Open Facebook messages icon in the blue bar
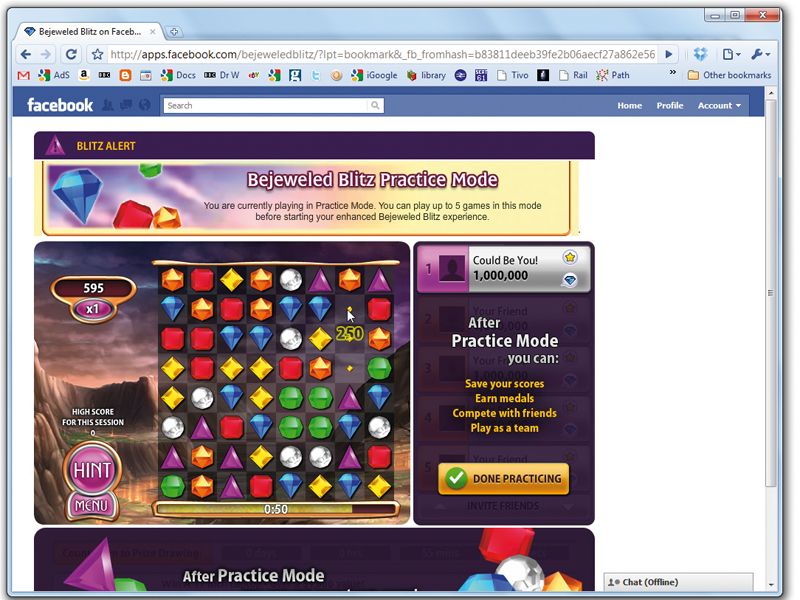Screen dimensions: 800x600 (x=124, y=104)
